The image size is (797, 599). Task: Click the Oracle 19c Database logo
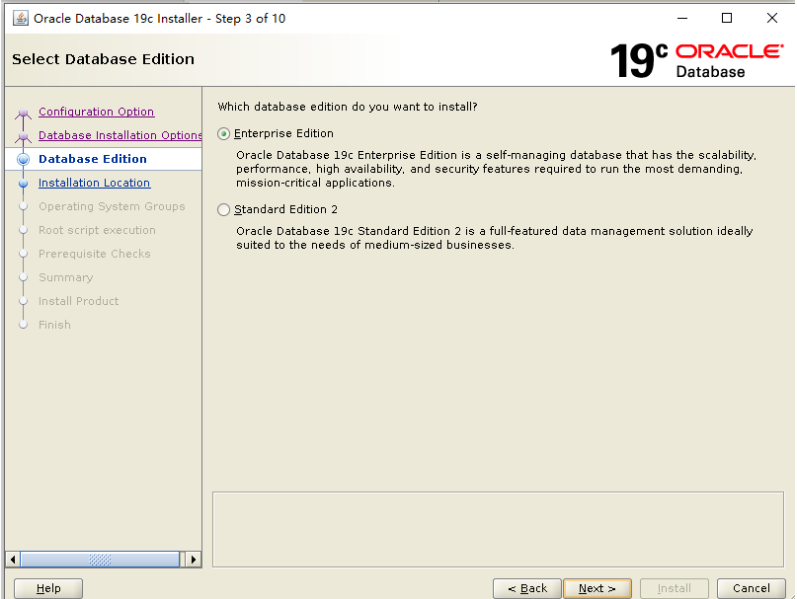click(x=696, y=60)
